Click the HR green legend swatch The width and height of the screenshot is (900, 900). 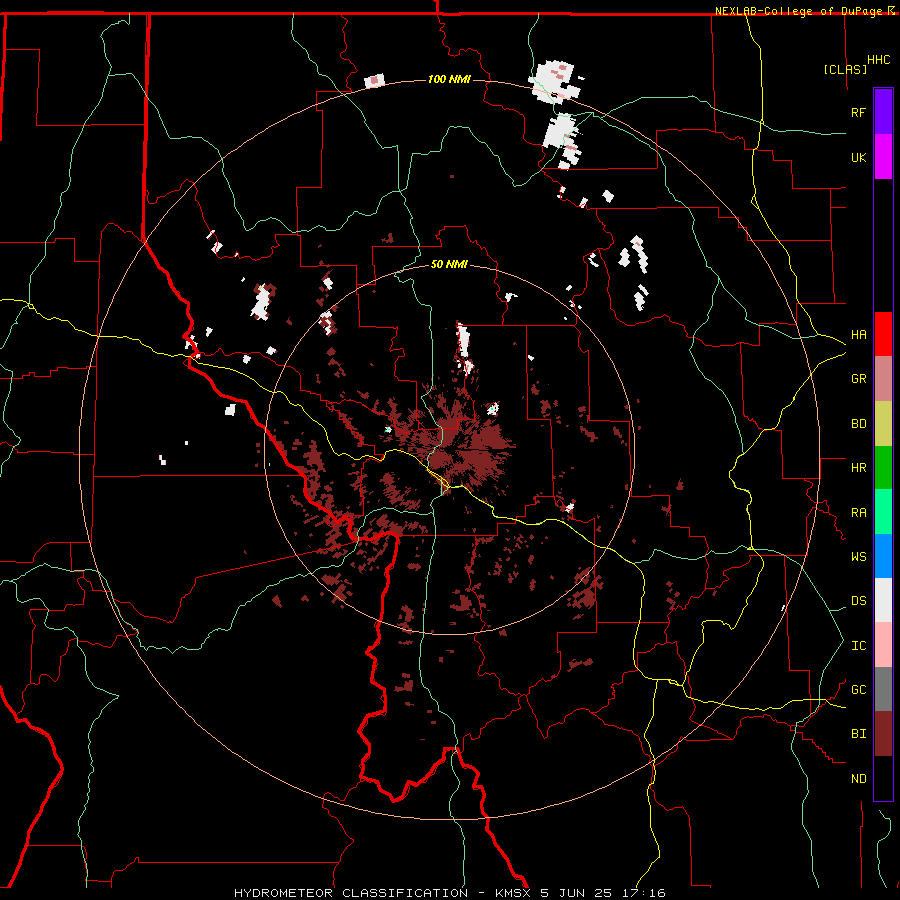(x=883, y=468)
